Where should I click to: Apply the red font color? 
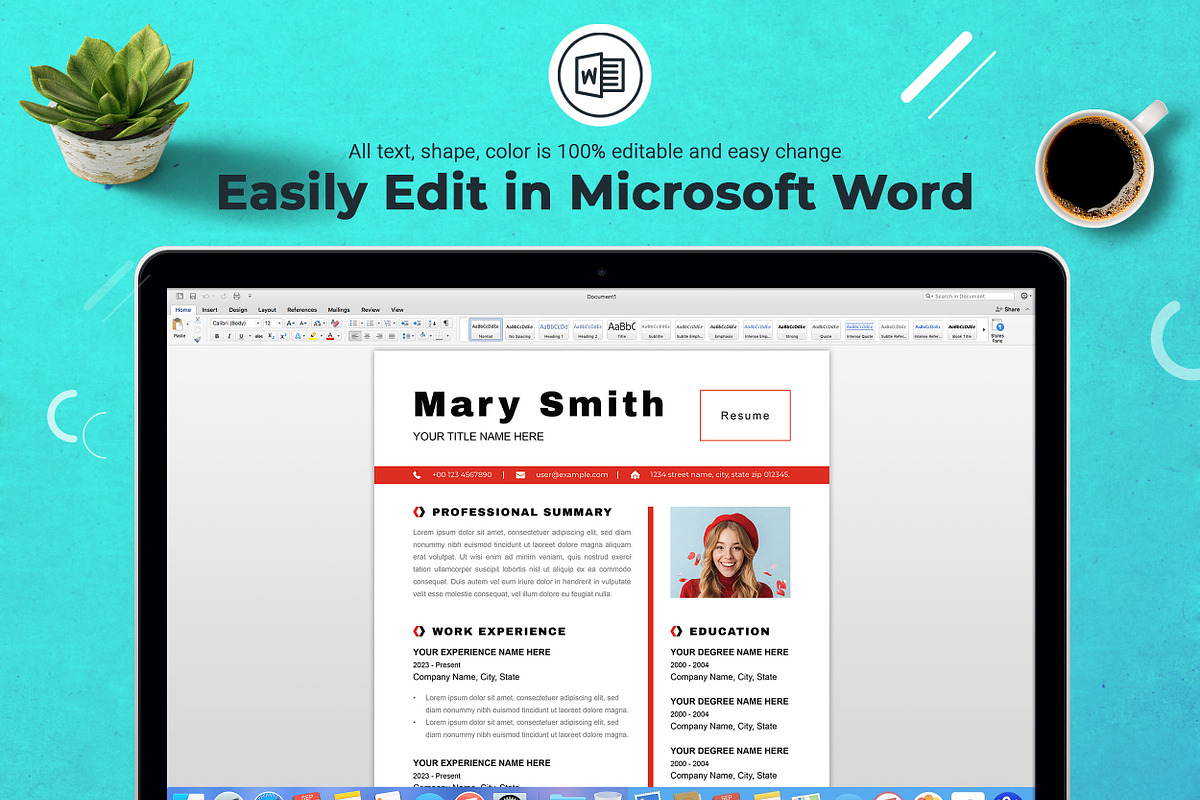coord(330,336)
